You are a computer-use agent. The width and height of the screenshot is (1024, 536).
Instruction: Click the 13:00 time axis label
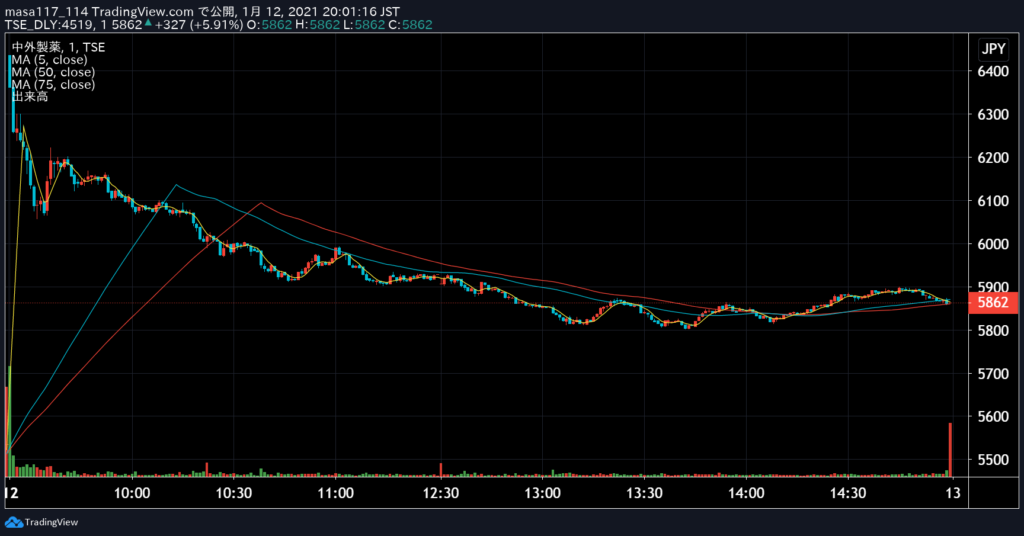tap(543, 493)
